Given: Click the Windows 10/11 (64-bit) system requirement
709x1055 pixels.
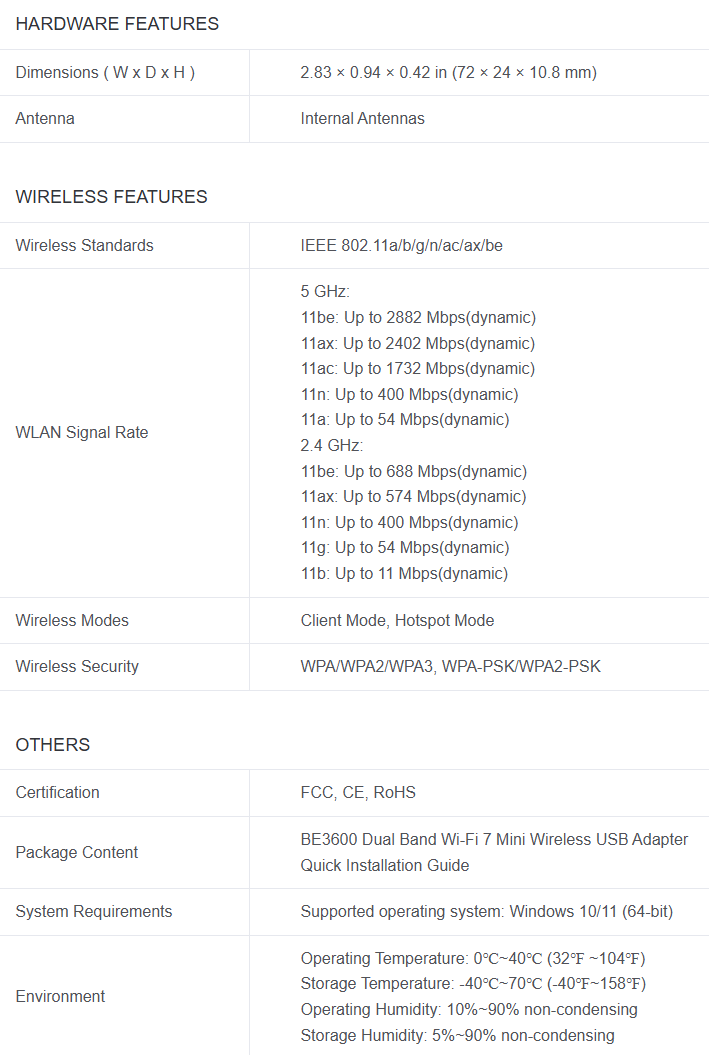Looking at the screenshot, I should click(x=590, y=911).
